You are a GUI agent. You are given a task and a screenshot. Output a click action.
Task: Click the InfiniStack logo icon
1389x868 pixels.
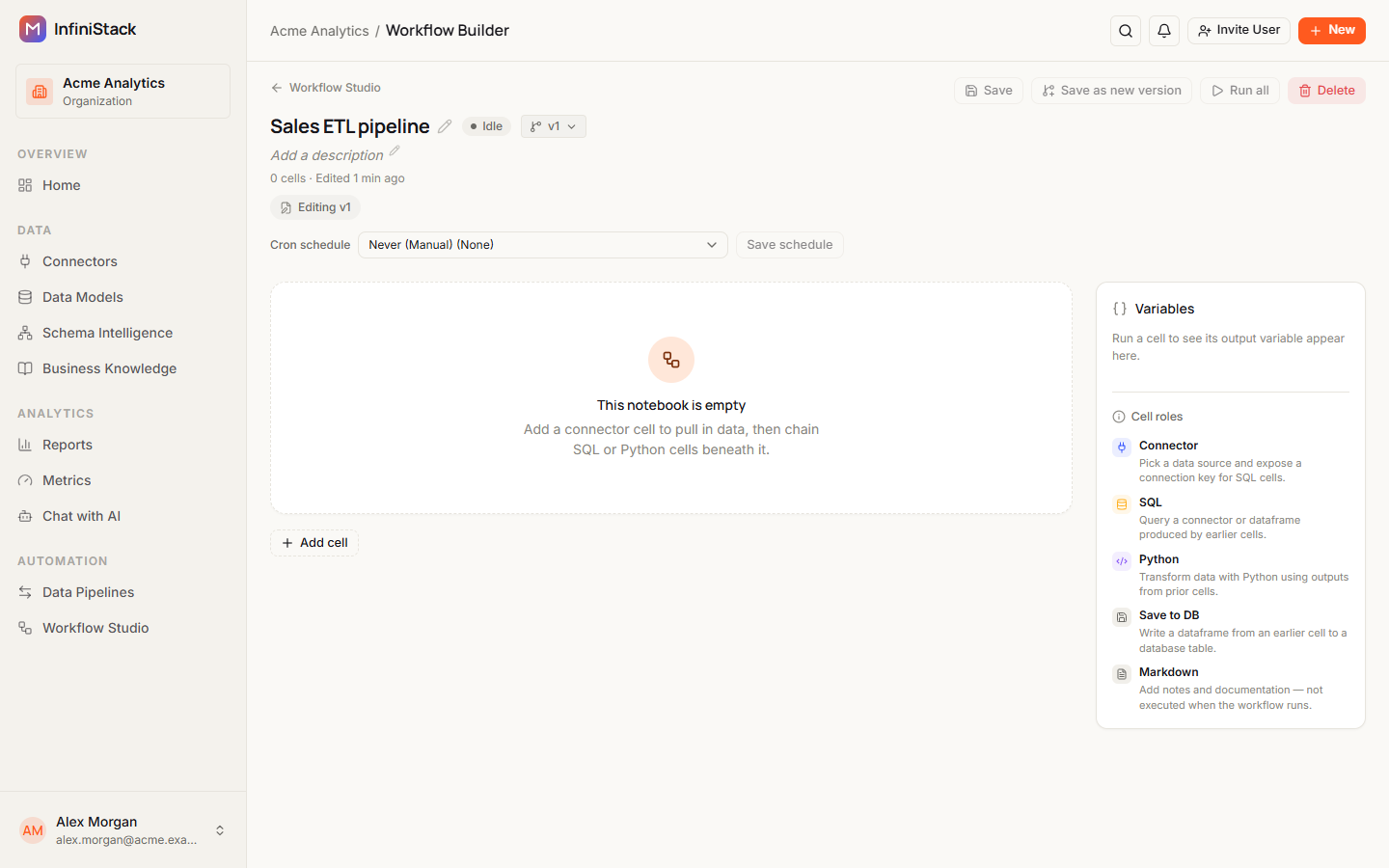[33, 29]
